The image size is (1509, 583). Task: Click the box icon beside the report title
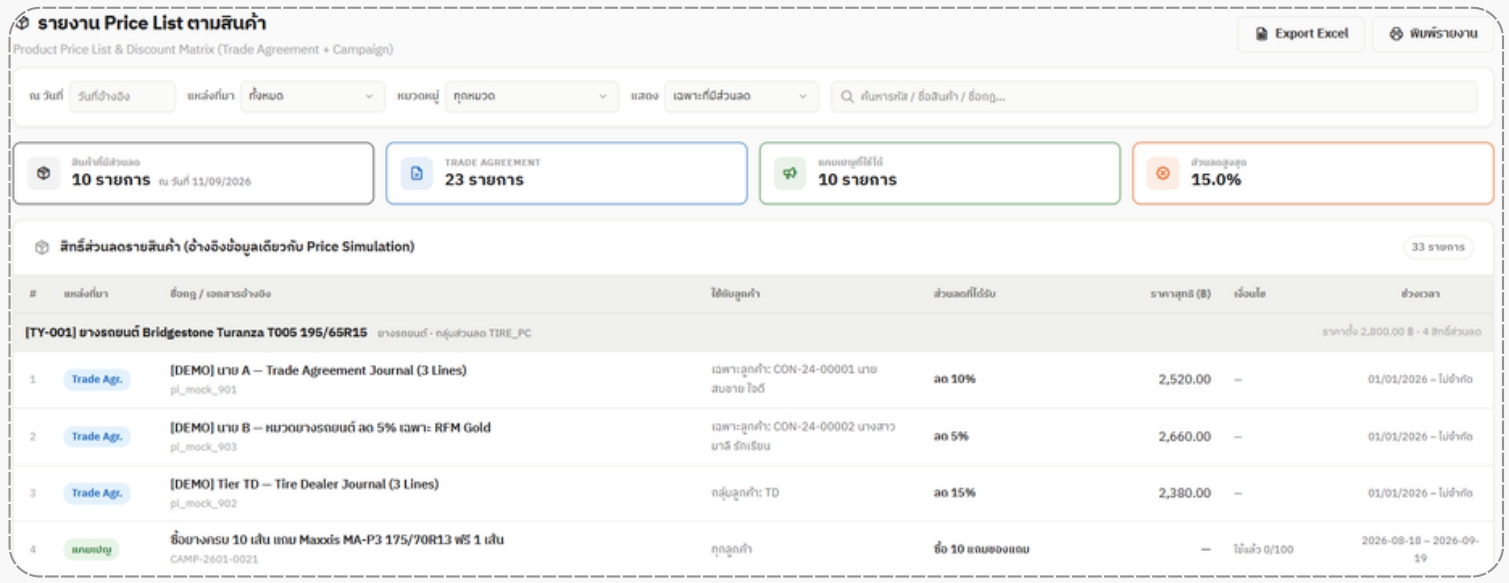(x=23, y=23)
